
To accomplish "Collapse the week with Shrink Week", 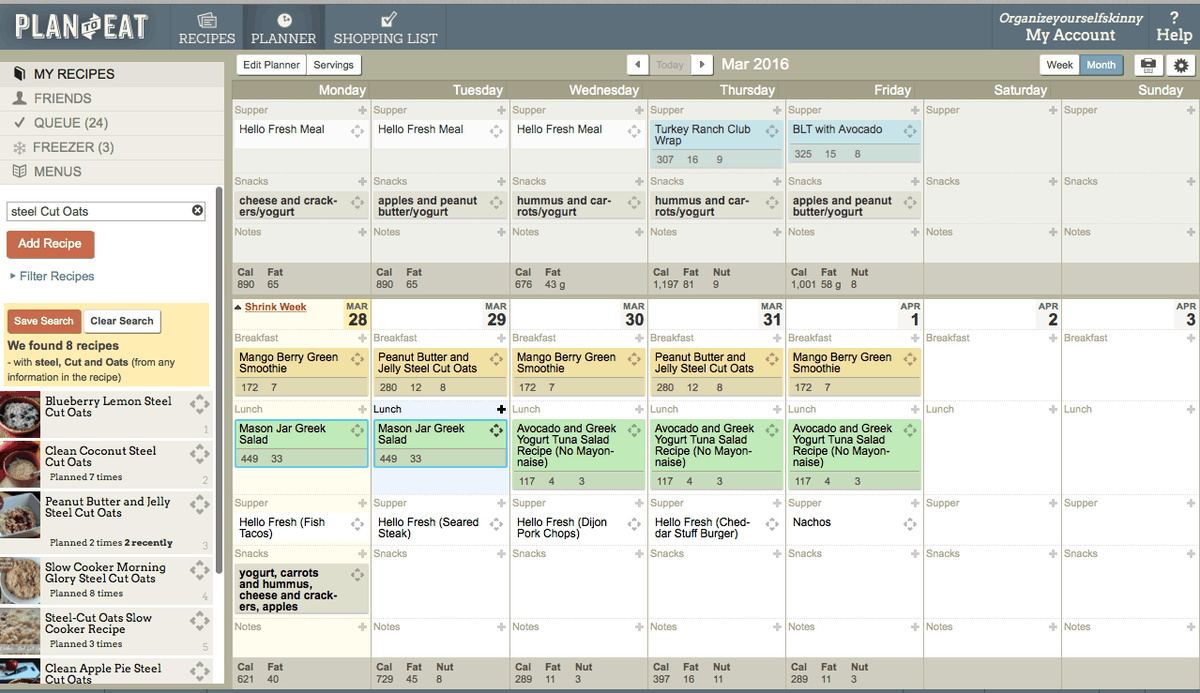I will pyautogui.click(x=275, y=307).
